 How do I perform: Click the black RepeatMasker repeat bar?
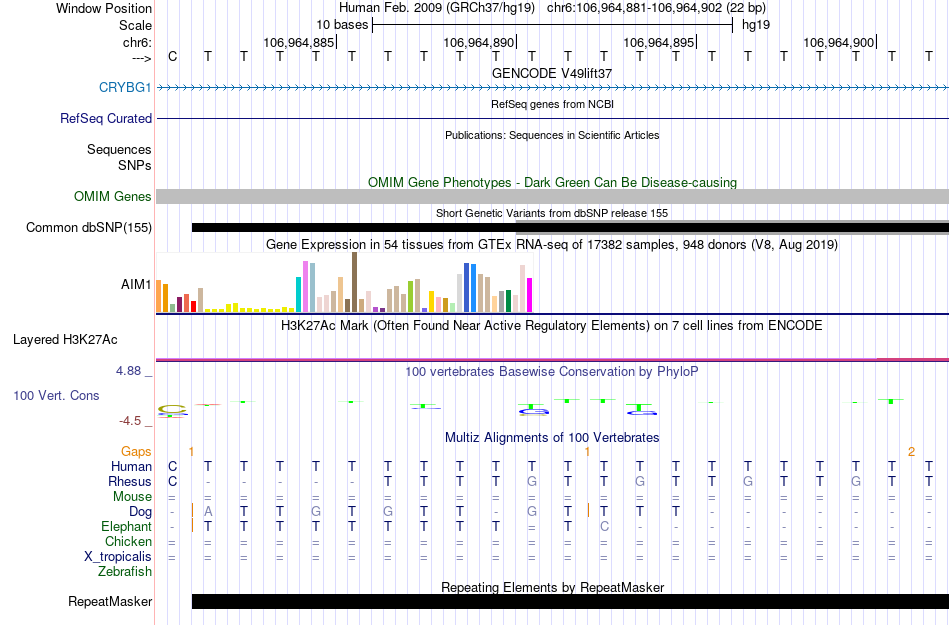point(570,601)
